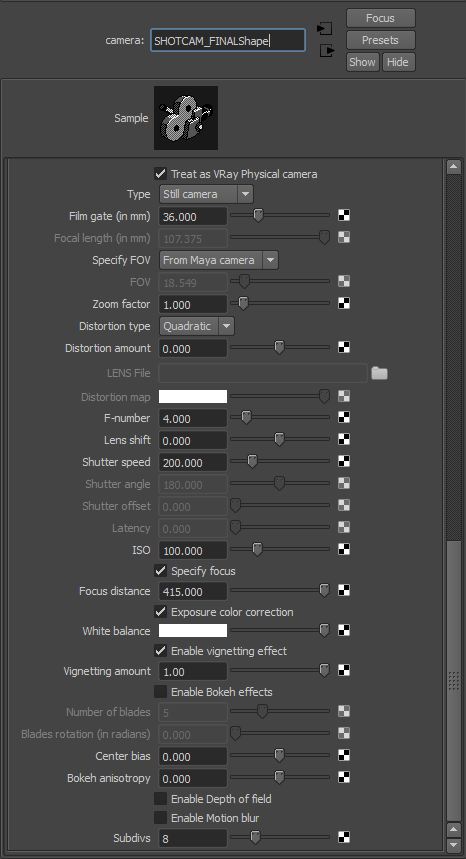Toggle the Specify focus checkbox
Image resolution: width=466 pixels, height=859 pixels.
160,571
